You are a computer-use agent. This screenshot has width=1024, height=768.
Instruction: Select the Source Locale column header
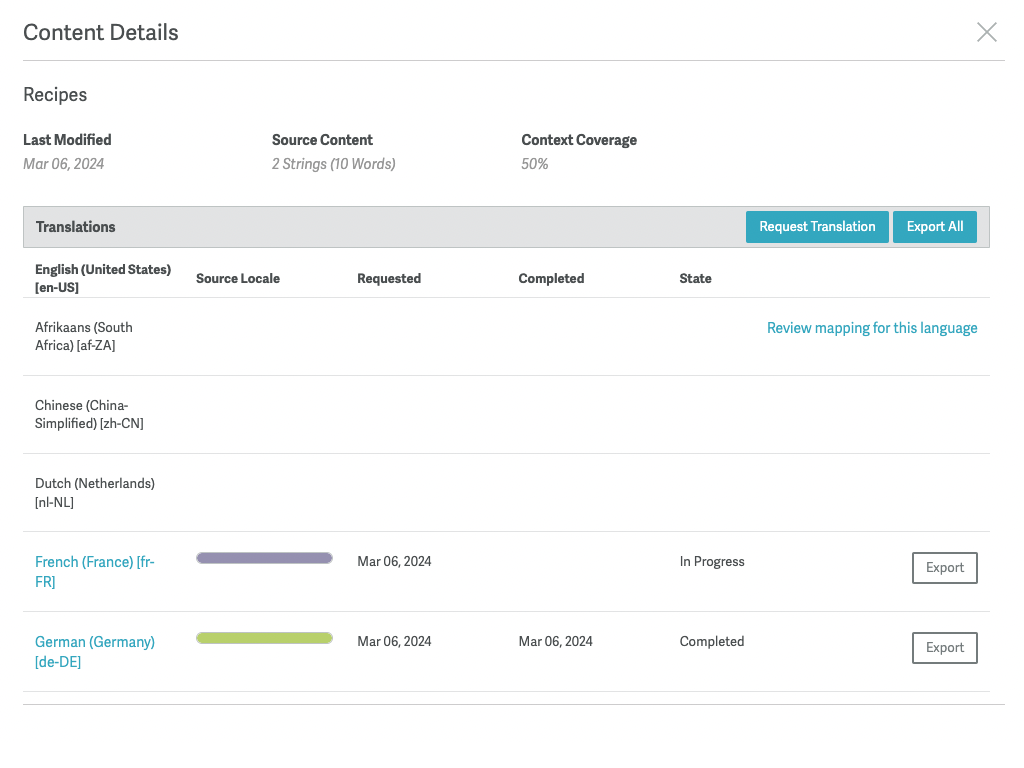coord(238,279)
